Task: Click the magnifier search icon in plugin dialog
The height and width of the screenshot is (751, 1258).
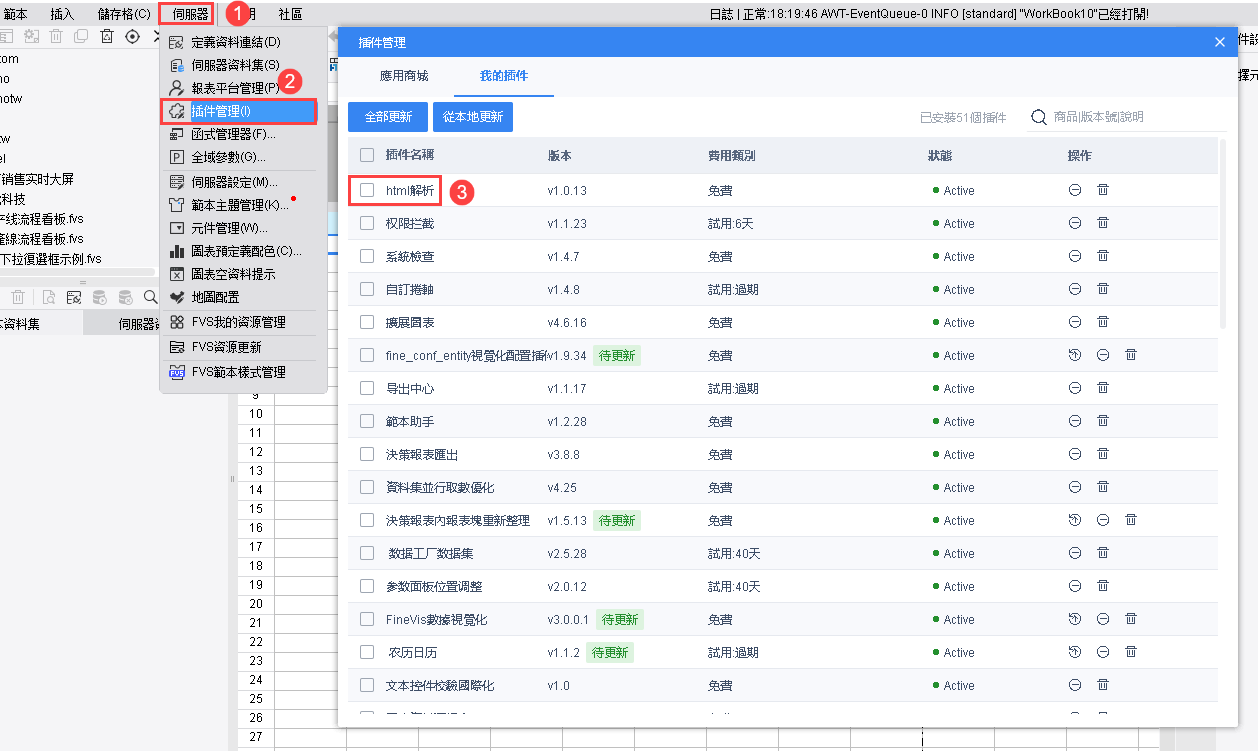Action: tap(1038, 116)
